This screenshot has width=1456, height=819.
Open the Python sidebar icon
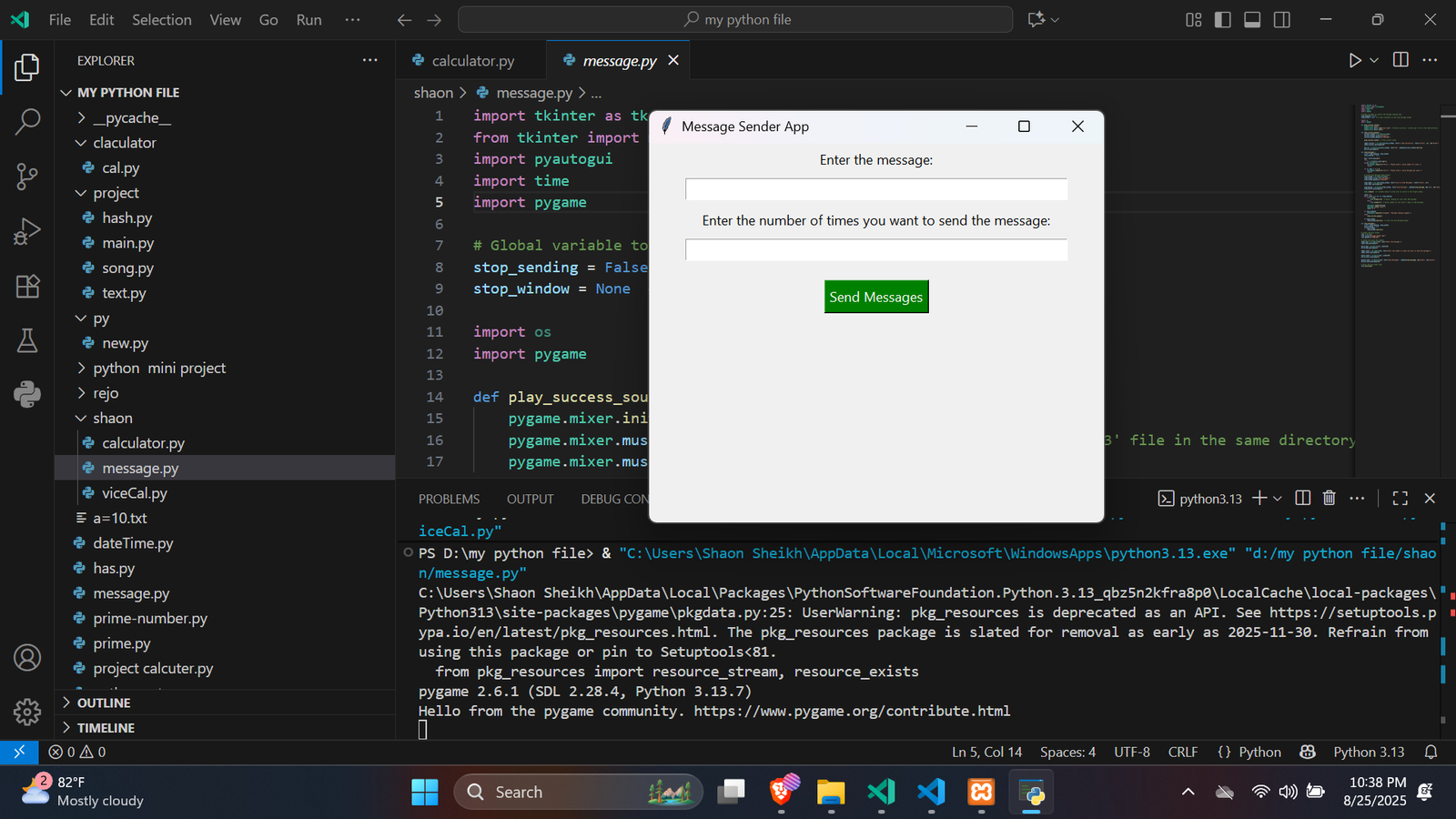click(x=27, y=394)
